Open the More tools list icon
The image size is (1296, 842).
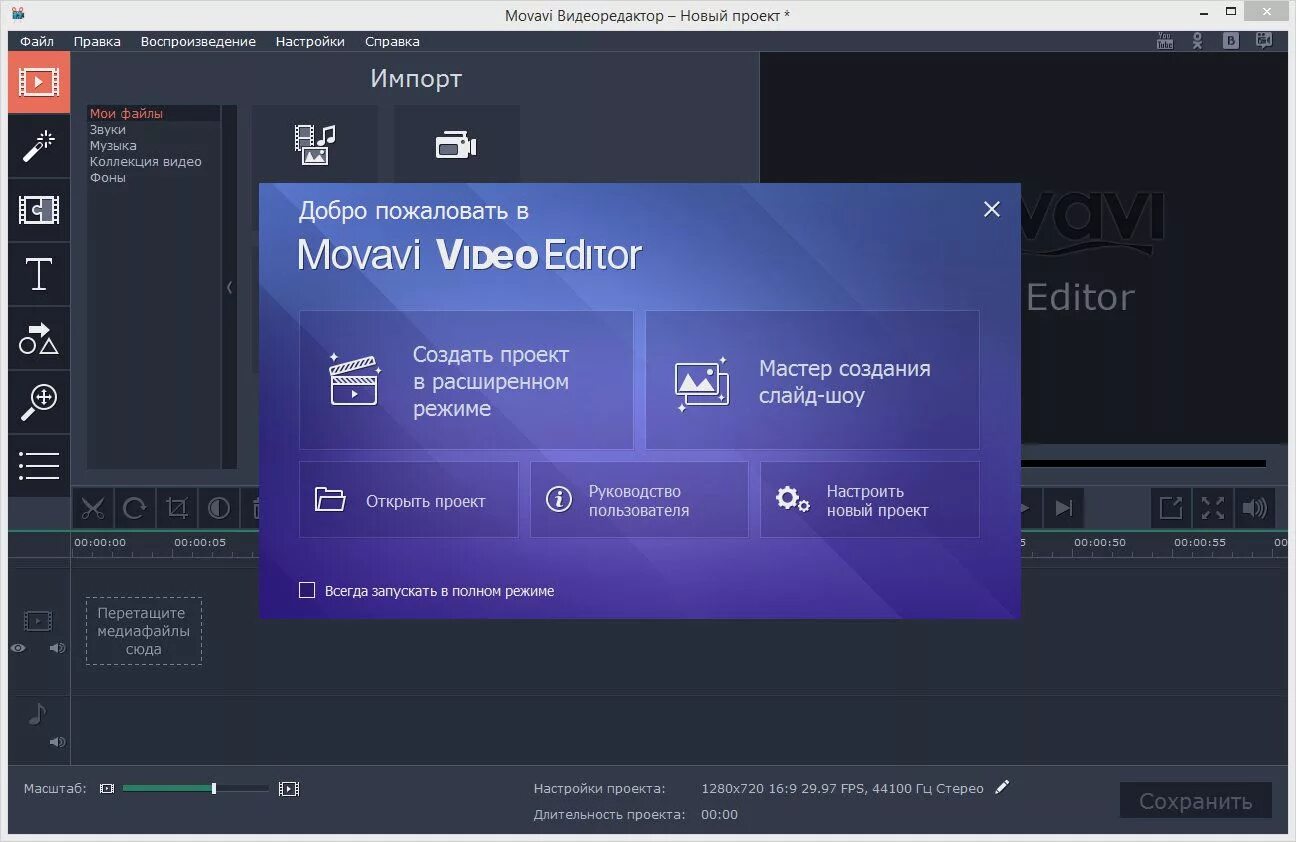point(39,466)
